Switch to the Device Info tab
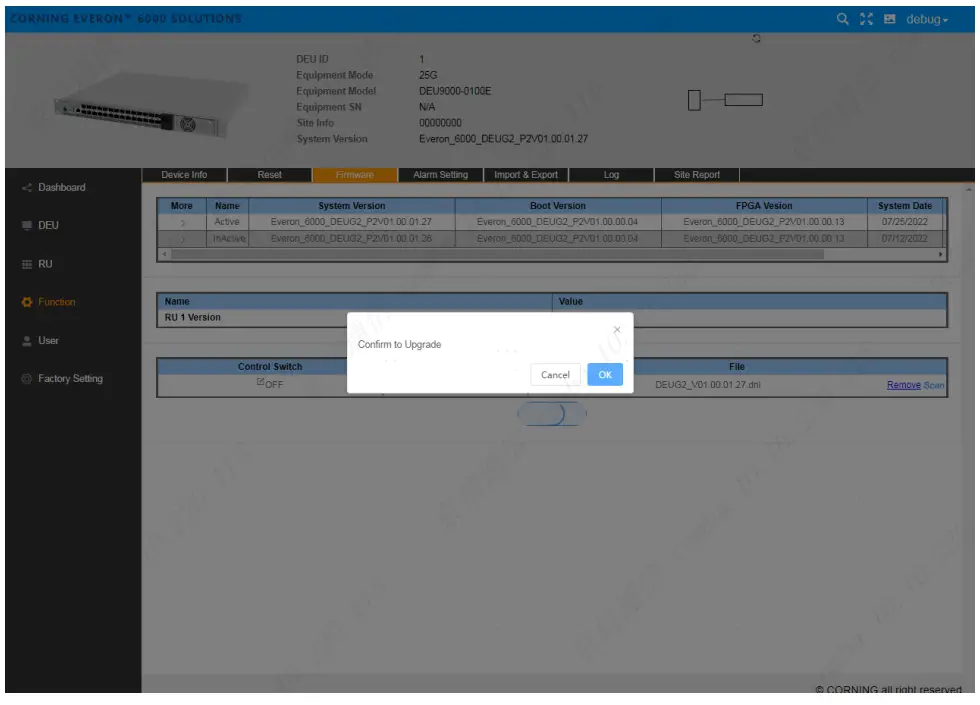 (x=184, y=175)
